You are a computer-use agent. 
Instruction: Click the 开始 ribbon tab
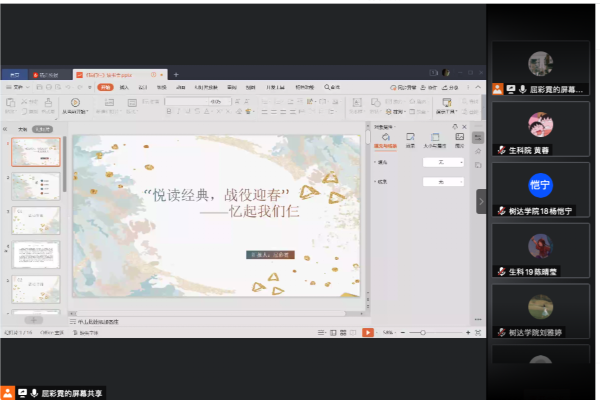pos(104,88)
